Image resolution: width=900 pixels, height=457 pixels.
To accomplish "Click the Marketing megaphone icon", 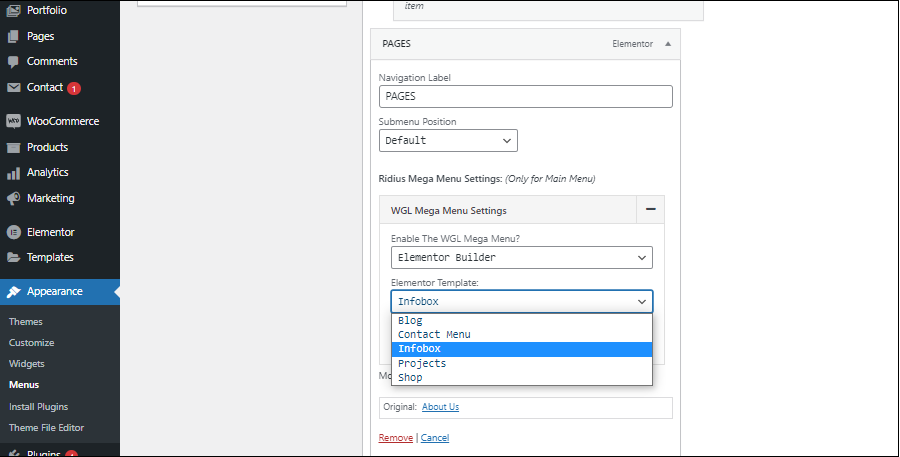I will click(x=13, y=198).
